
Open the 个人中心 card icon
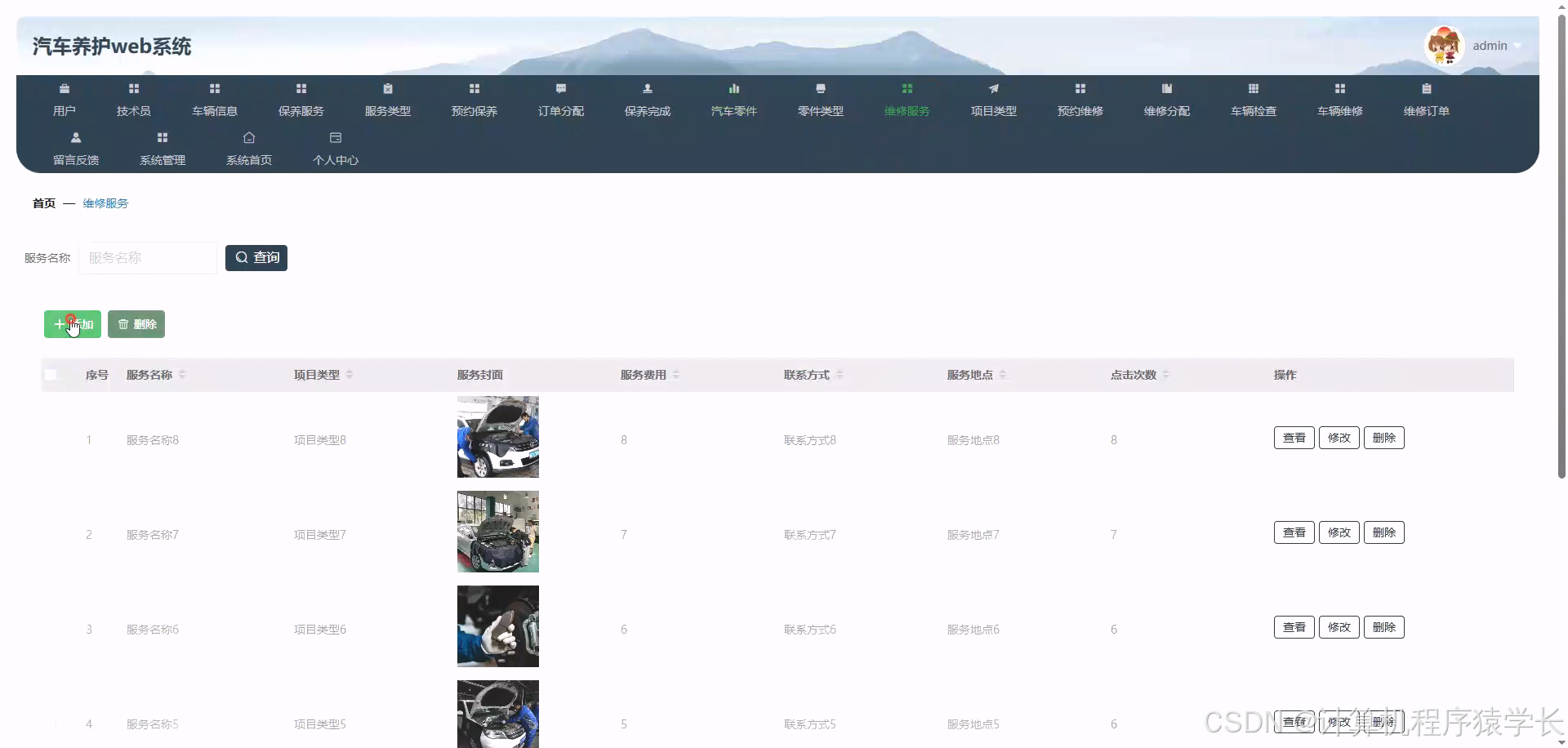336,137
